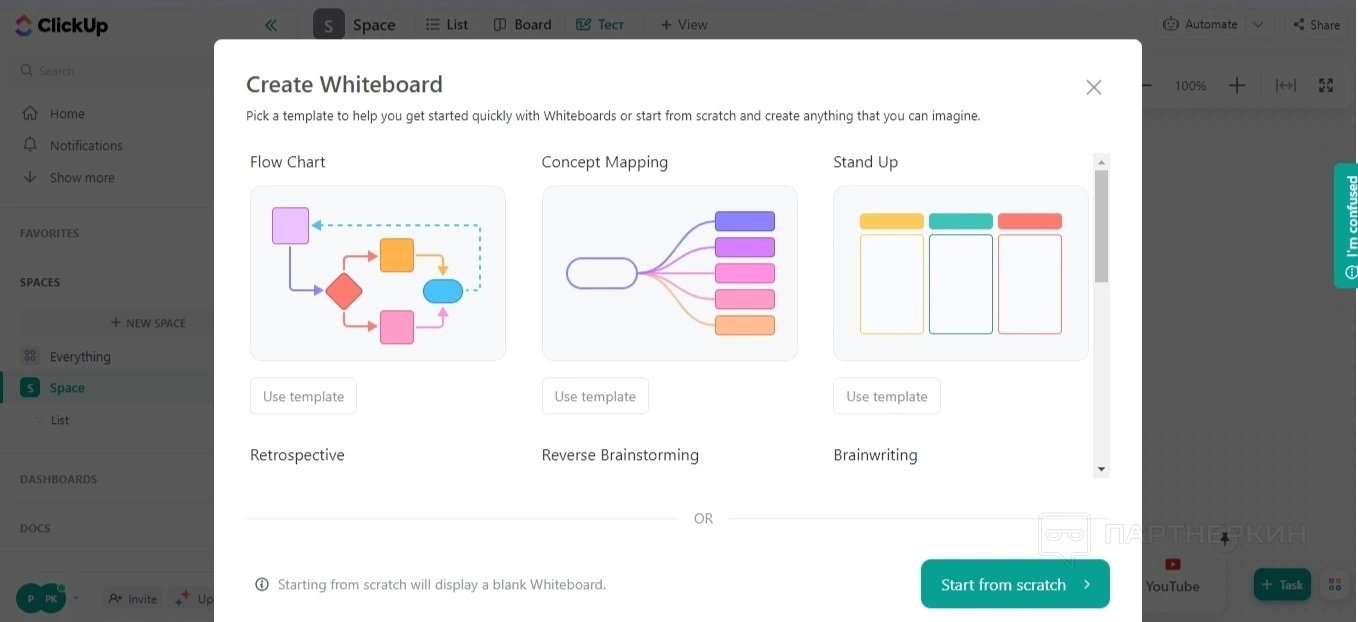Expand Show more in sidebar
Image resolution: width=1358 pixels, height=622 pixels.
coord(81,178)
